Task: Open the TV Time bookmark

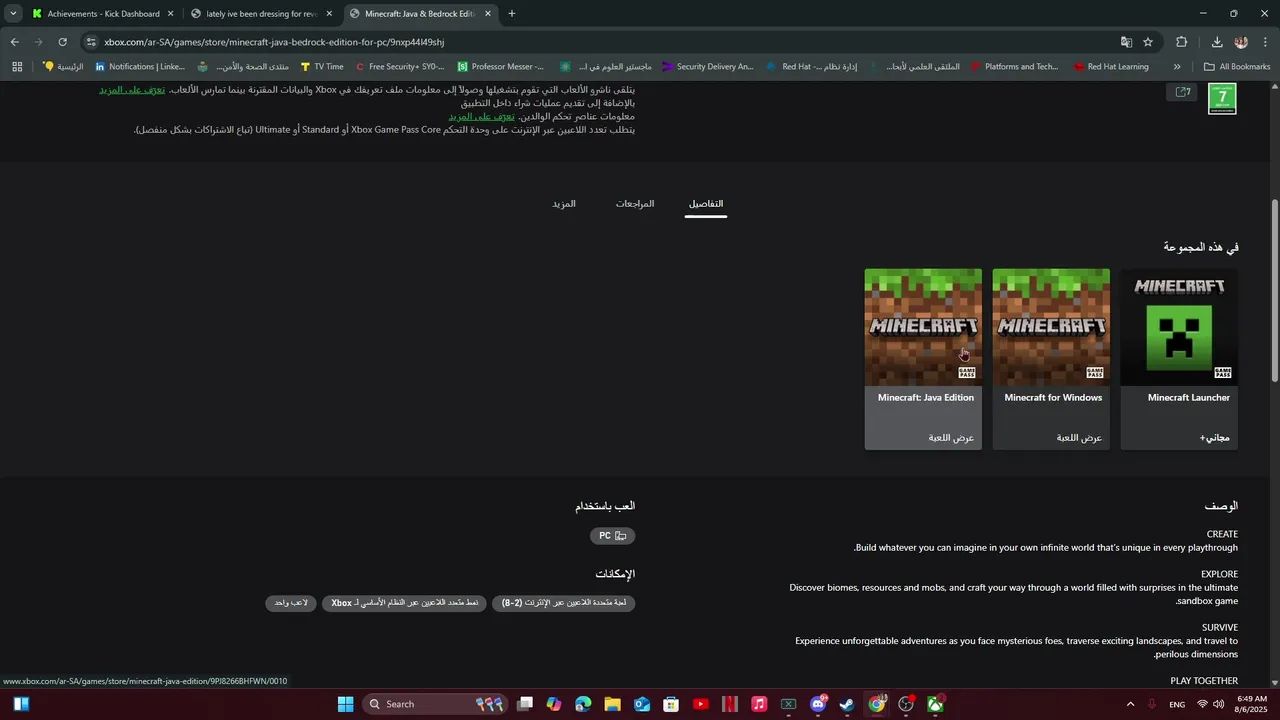Action: click(321, 67)
